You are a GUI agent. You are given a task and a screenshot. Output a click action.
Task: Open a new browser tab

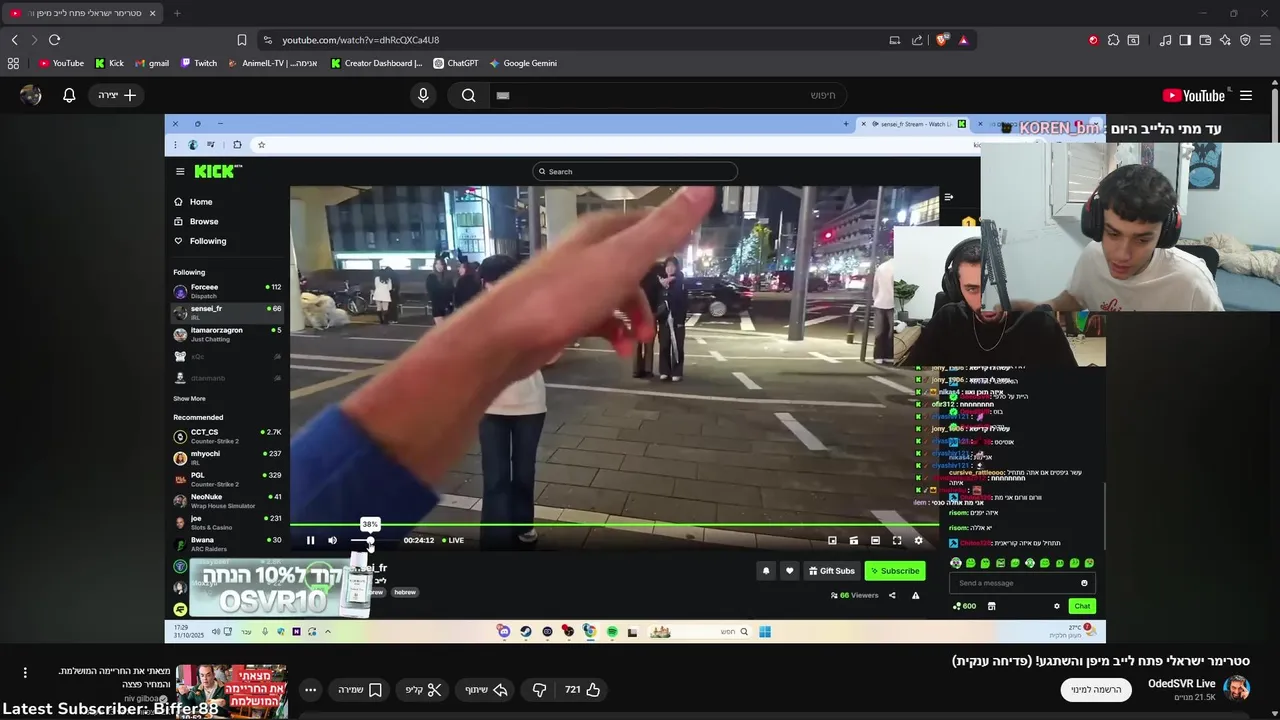177,13
